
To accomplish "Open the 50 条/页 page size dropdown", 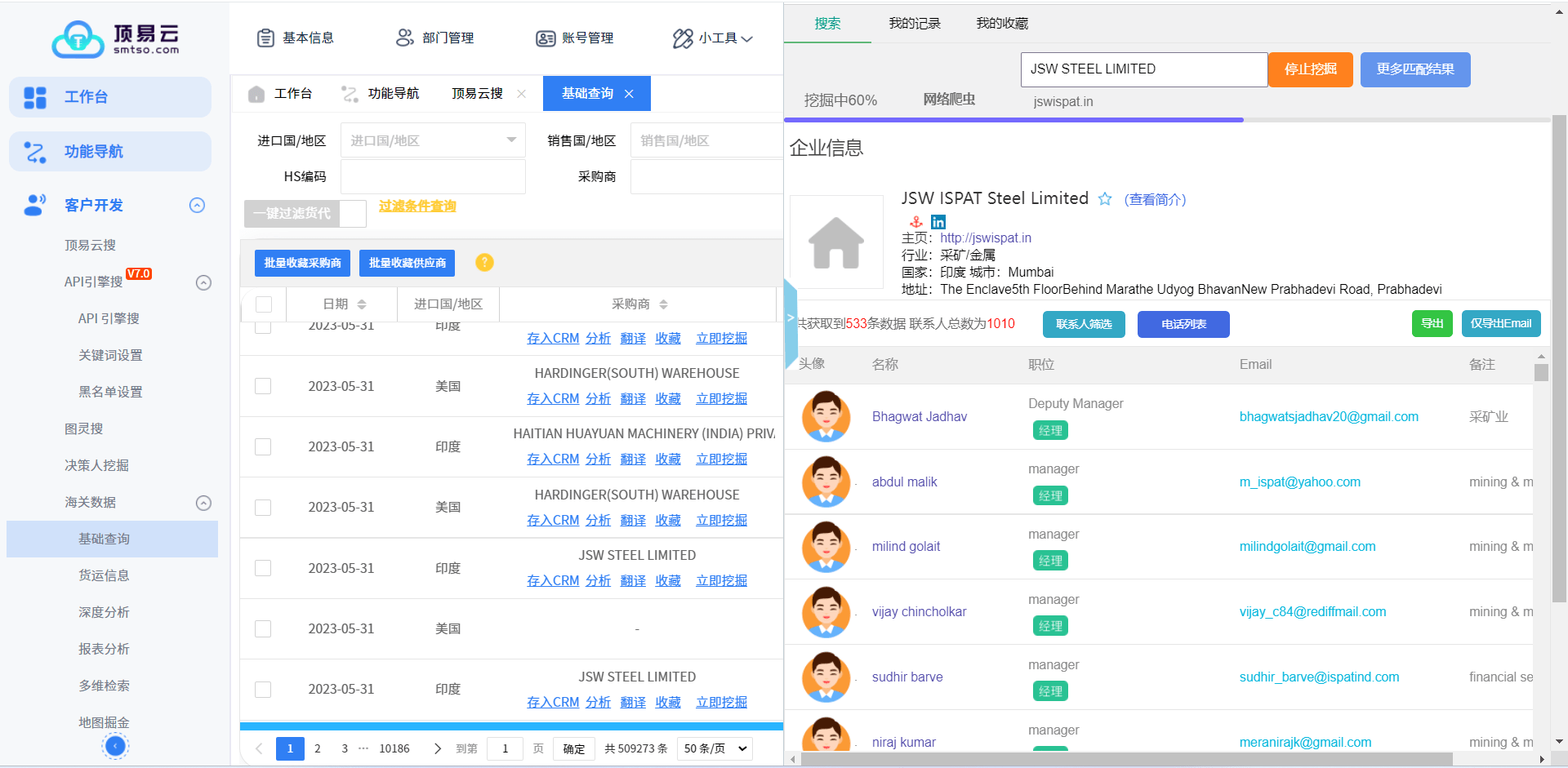I will point(715,748).
